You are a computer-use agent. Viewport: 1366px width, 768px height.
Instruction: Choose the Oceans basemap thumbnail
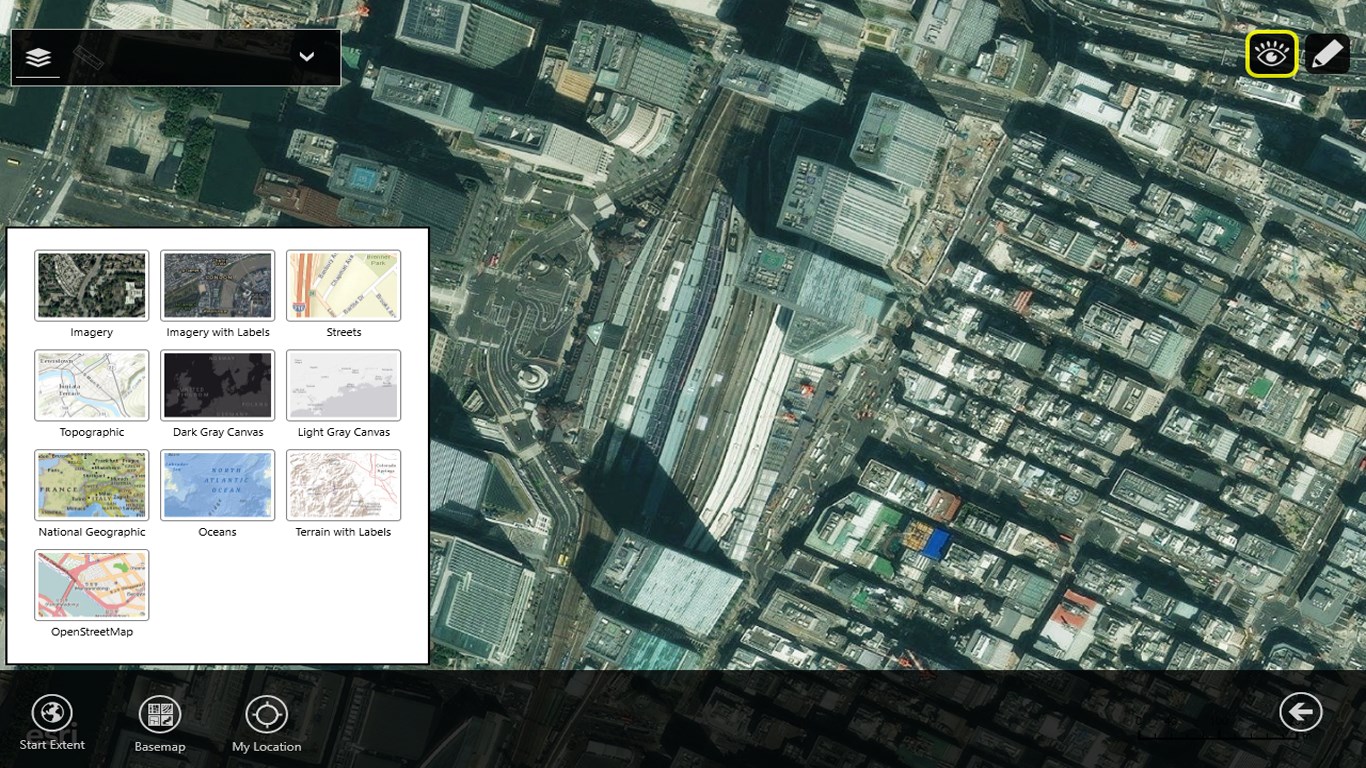(218, 486)
